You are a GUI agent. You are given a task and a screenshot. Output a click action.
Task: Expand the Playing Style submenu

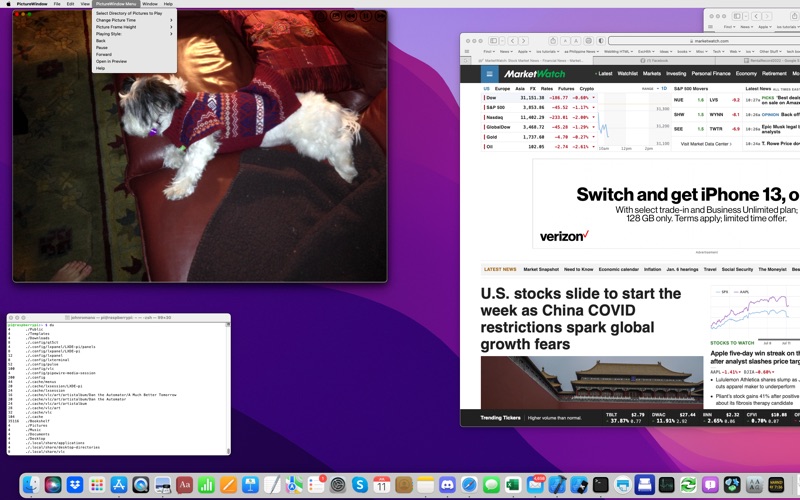point(134,34)
